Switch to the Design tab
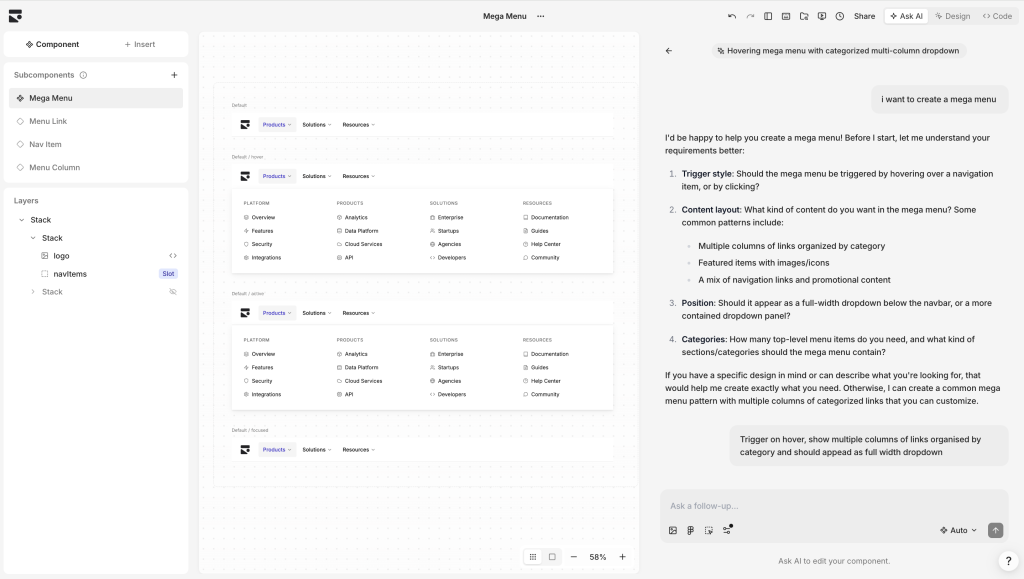This screenshot has width=1024, height=579. pos(952,16)
